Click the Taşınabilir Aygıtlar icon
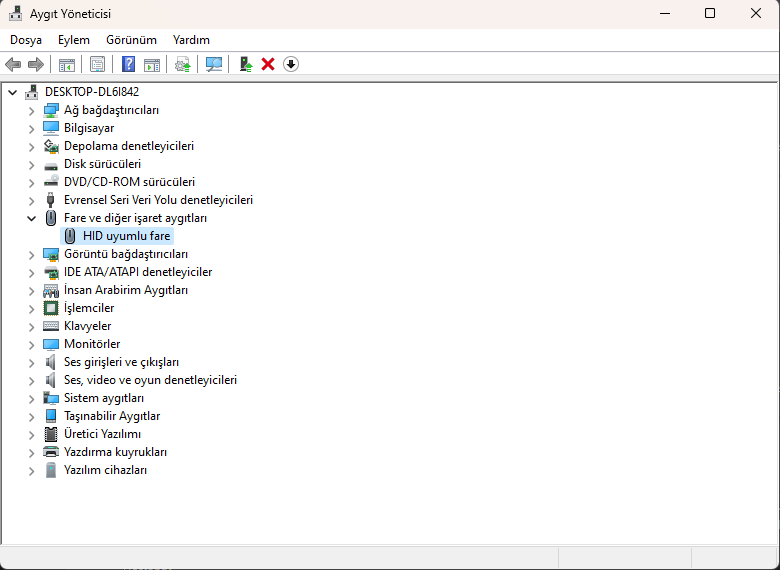This screenshot has width=780, height=570. pos(51,416)
